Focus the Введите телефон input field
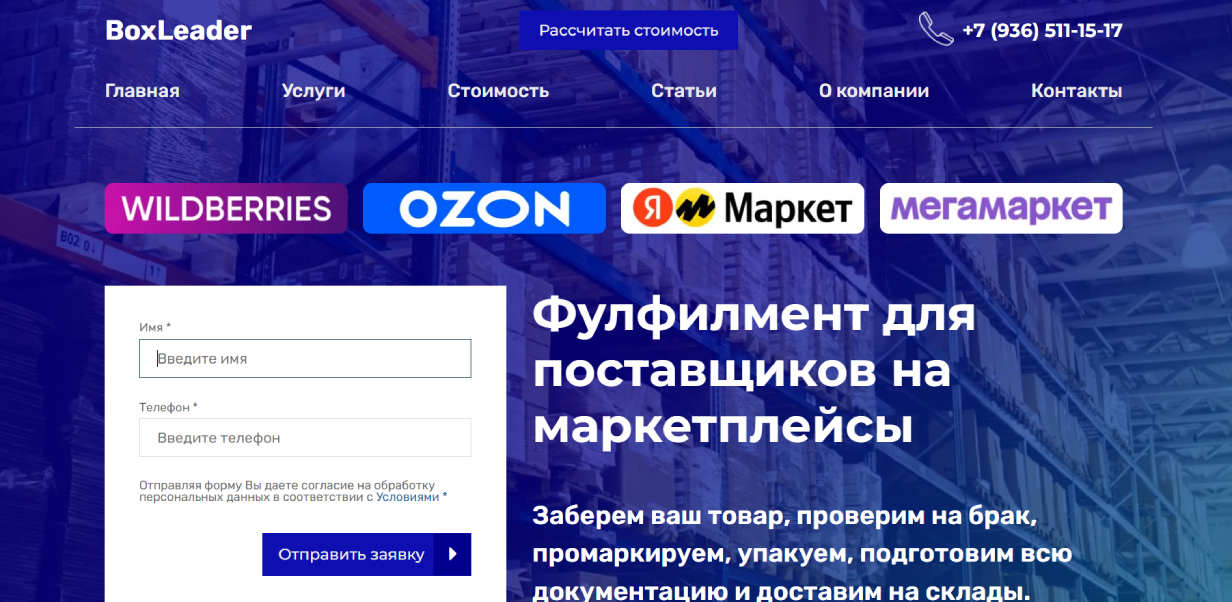 coord(305,438)
